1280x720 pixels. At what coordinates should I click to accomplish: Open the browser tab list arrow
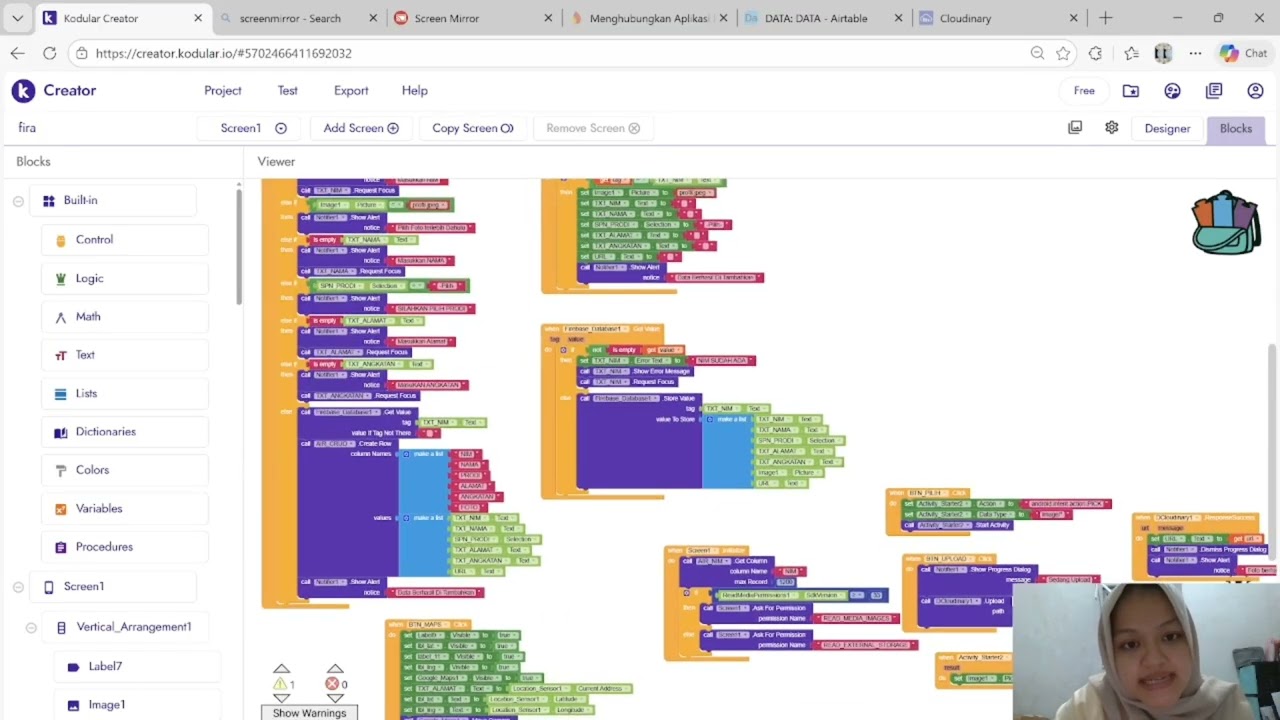coord(17,18)
